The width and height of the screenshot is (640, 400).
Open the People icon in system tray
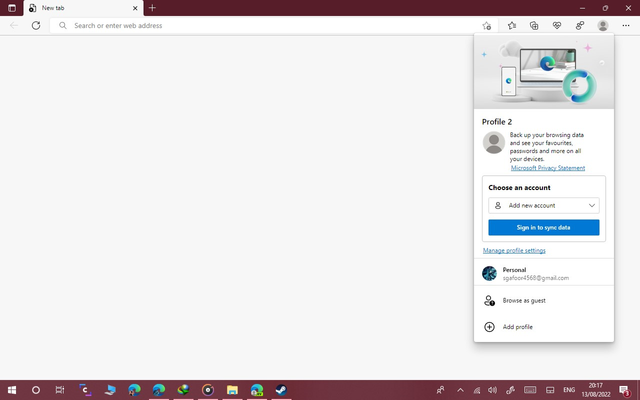tap(440, 390)
